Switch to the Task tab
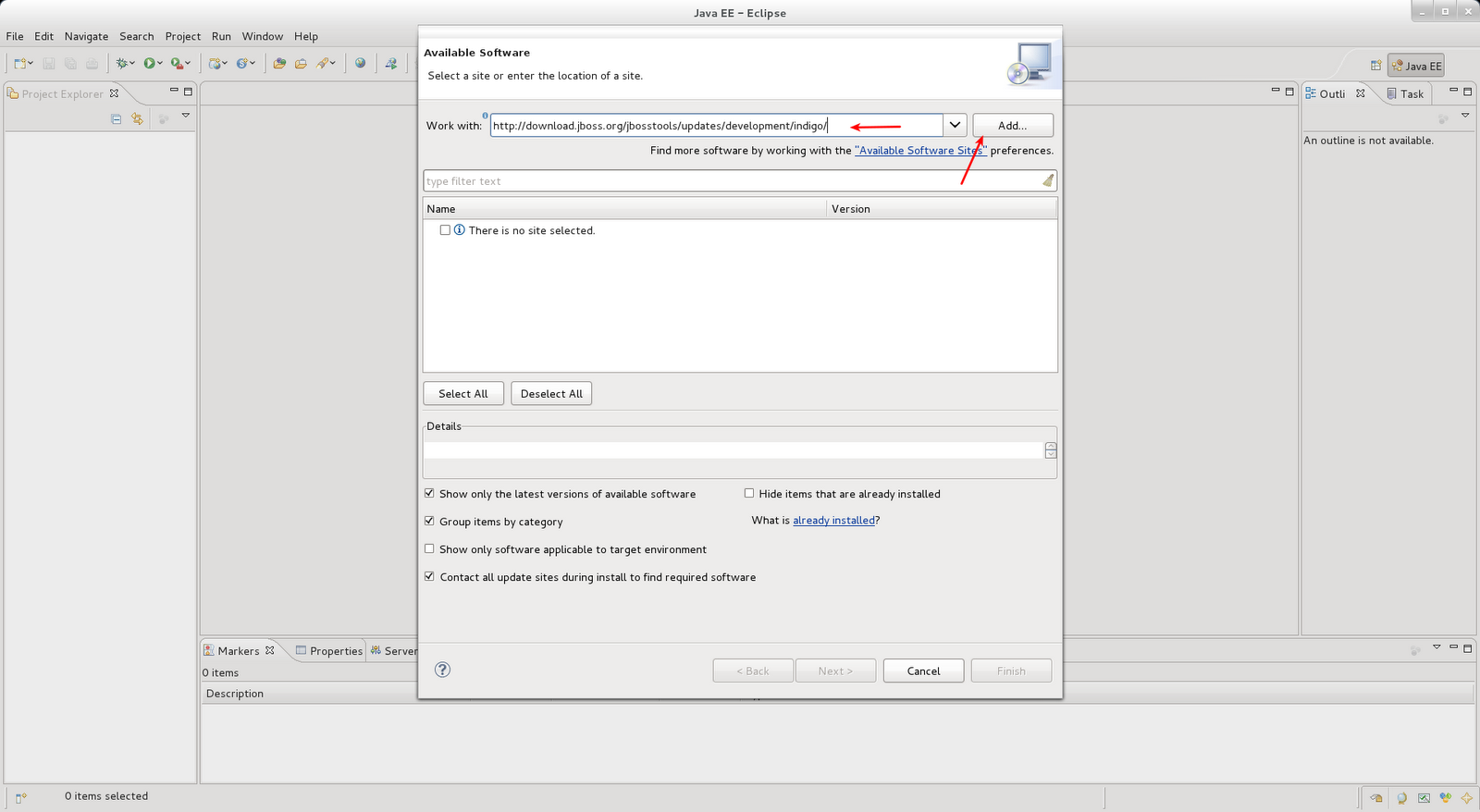1480x812 pixels. tap(1405, 93)
